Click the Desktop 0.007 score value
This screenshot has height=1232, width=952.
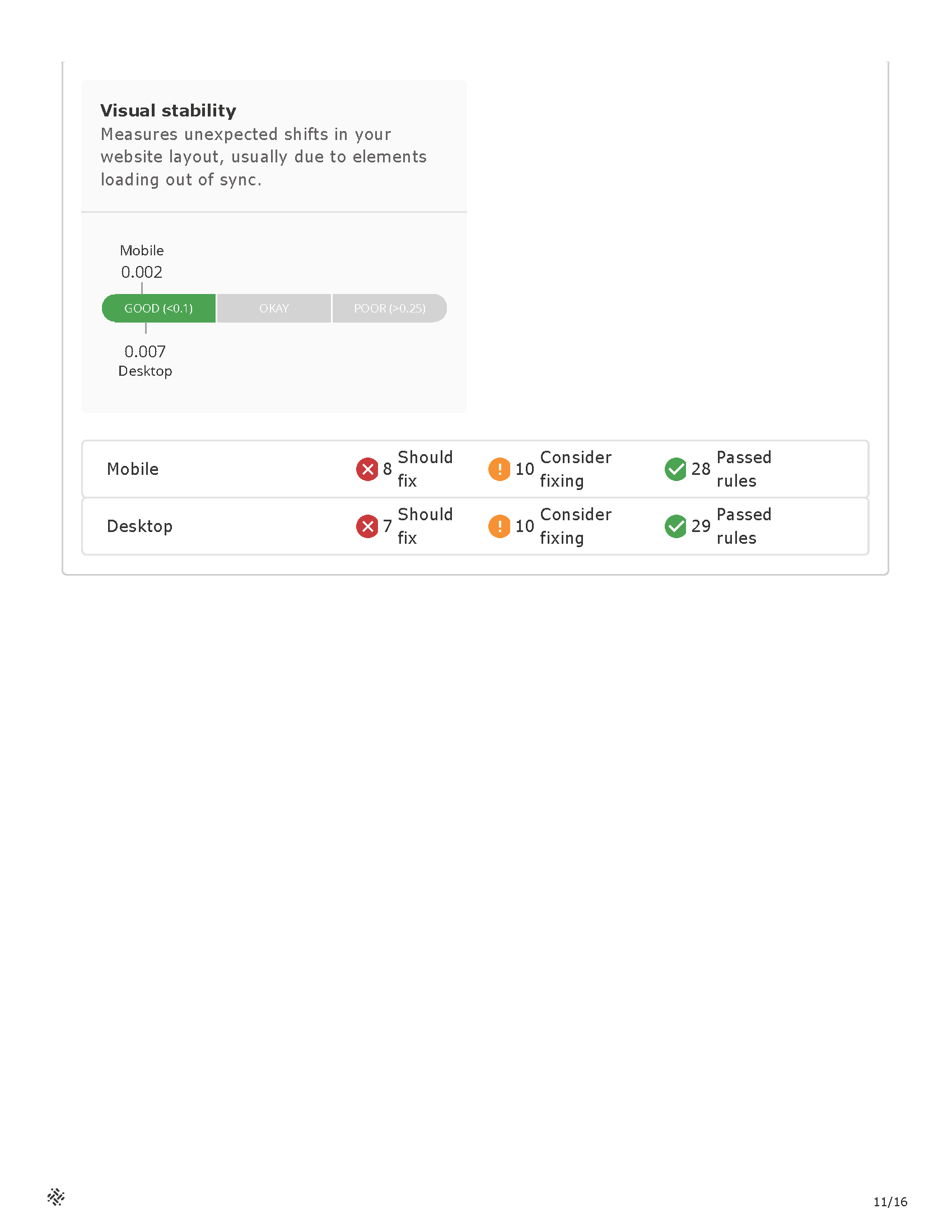(145, 352)
